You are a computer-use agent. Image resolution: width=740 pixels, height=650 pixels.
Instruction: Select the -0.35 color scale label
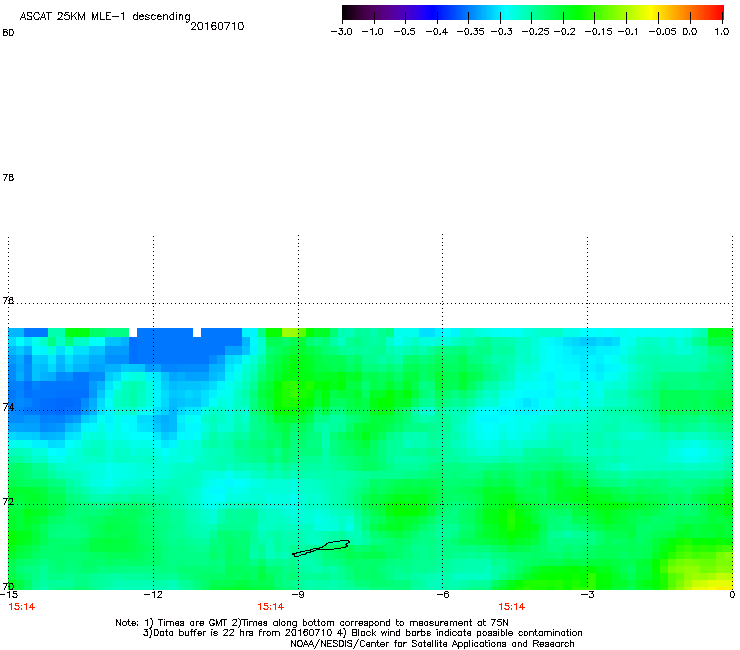pos(470,32)
